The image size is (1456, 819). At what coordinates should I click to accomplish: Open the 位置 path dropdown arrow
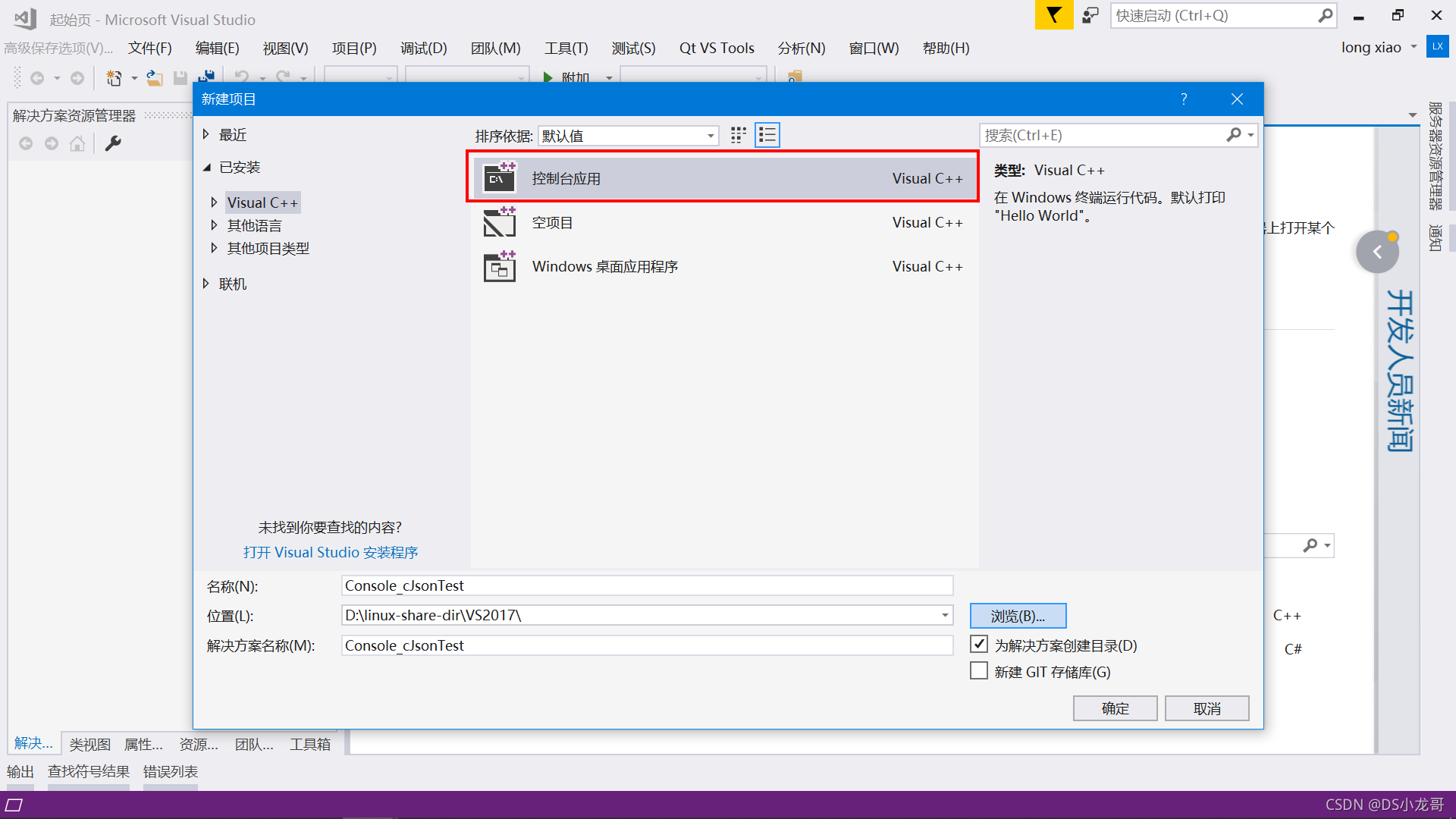pyautogui.click(x=945, y=615)
